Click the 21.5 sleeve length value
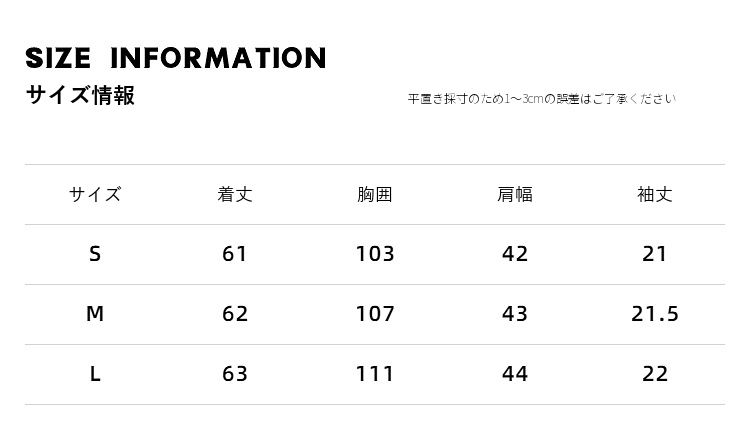Screen dimensions: 750x446 click(655, 314)
